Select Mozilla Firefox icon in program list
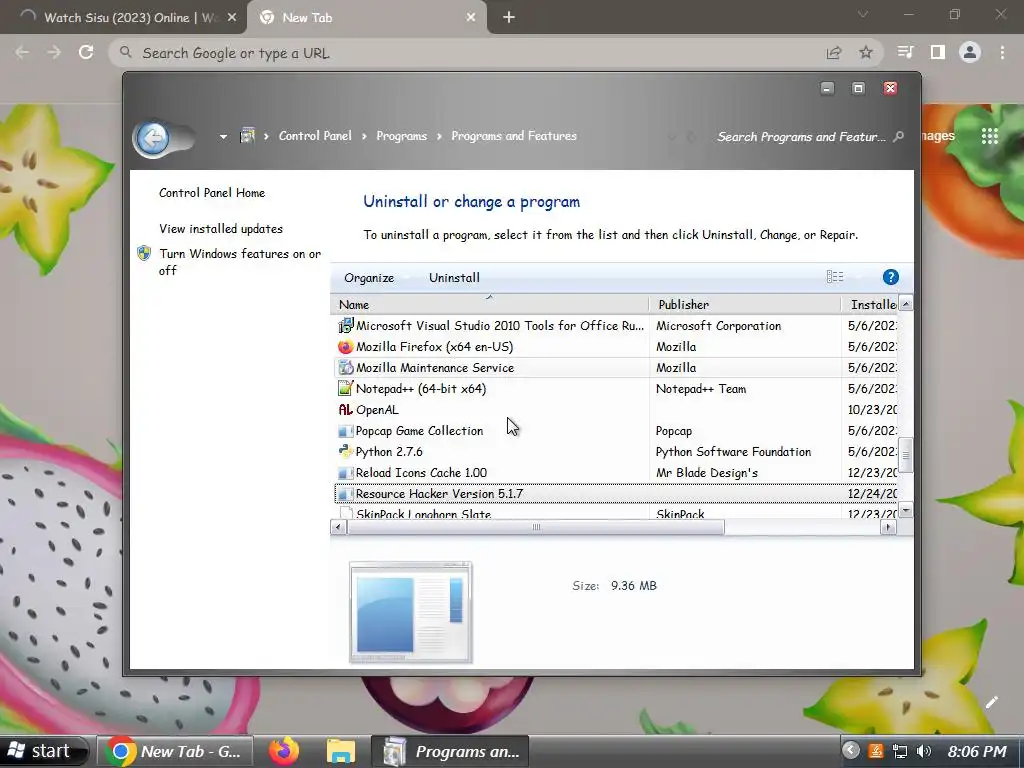This screenshot has height=768, width=1024. click(x=345, y=347)
